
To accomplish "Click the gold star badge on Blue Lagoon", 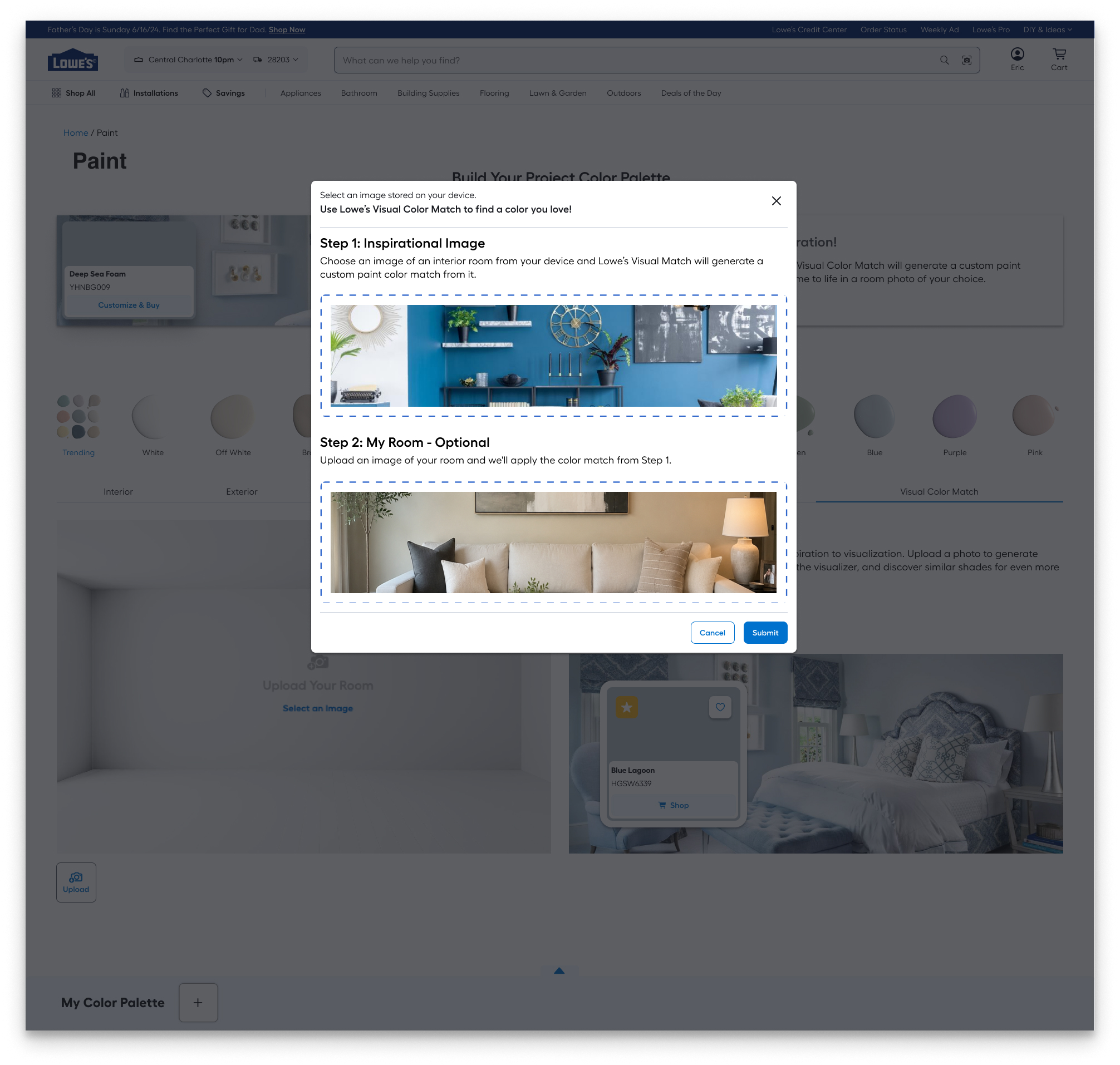I will pos(626,707).
